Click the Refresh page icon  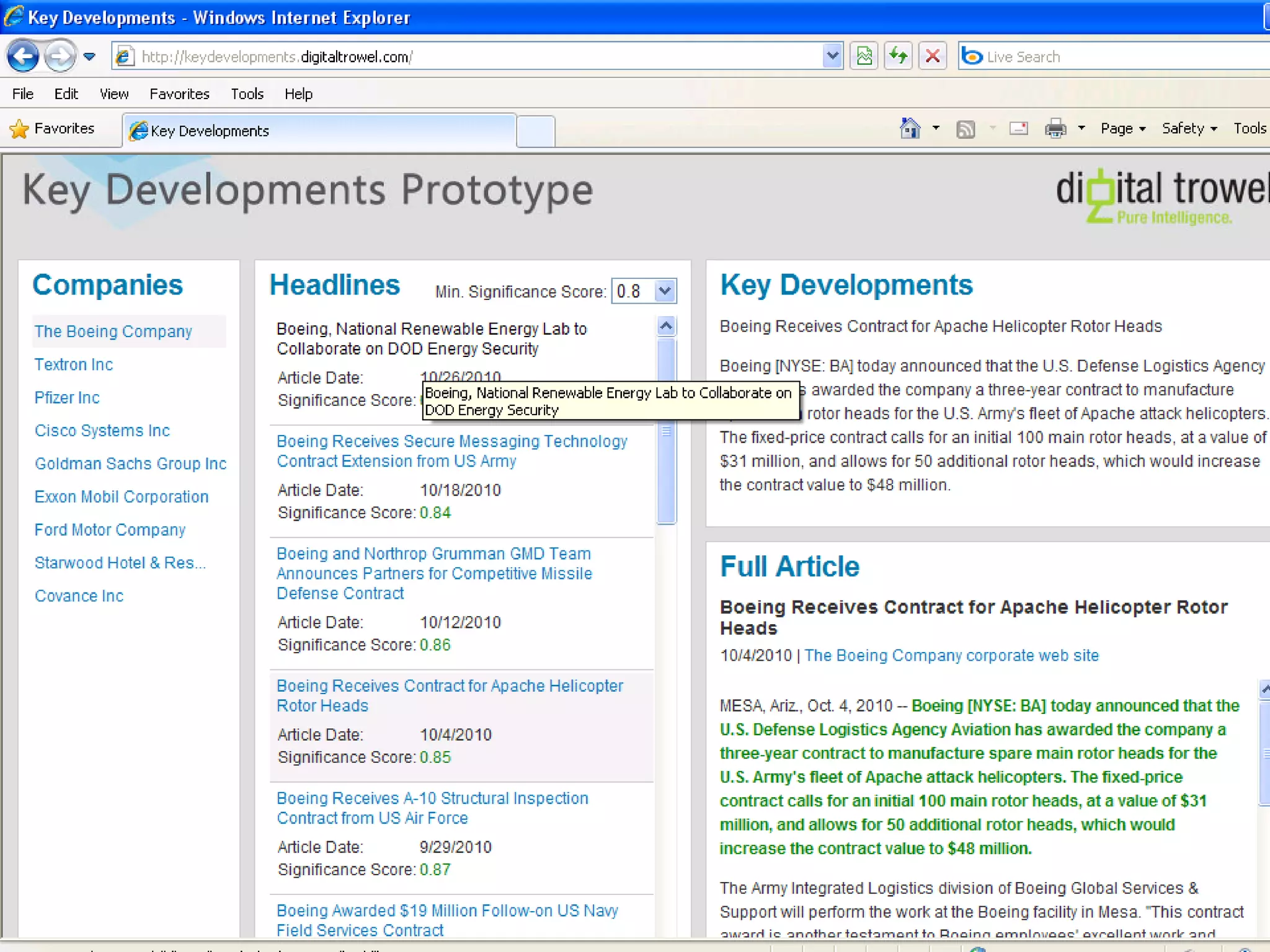click(x=898, y=56)
